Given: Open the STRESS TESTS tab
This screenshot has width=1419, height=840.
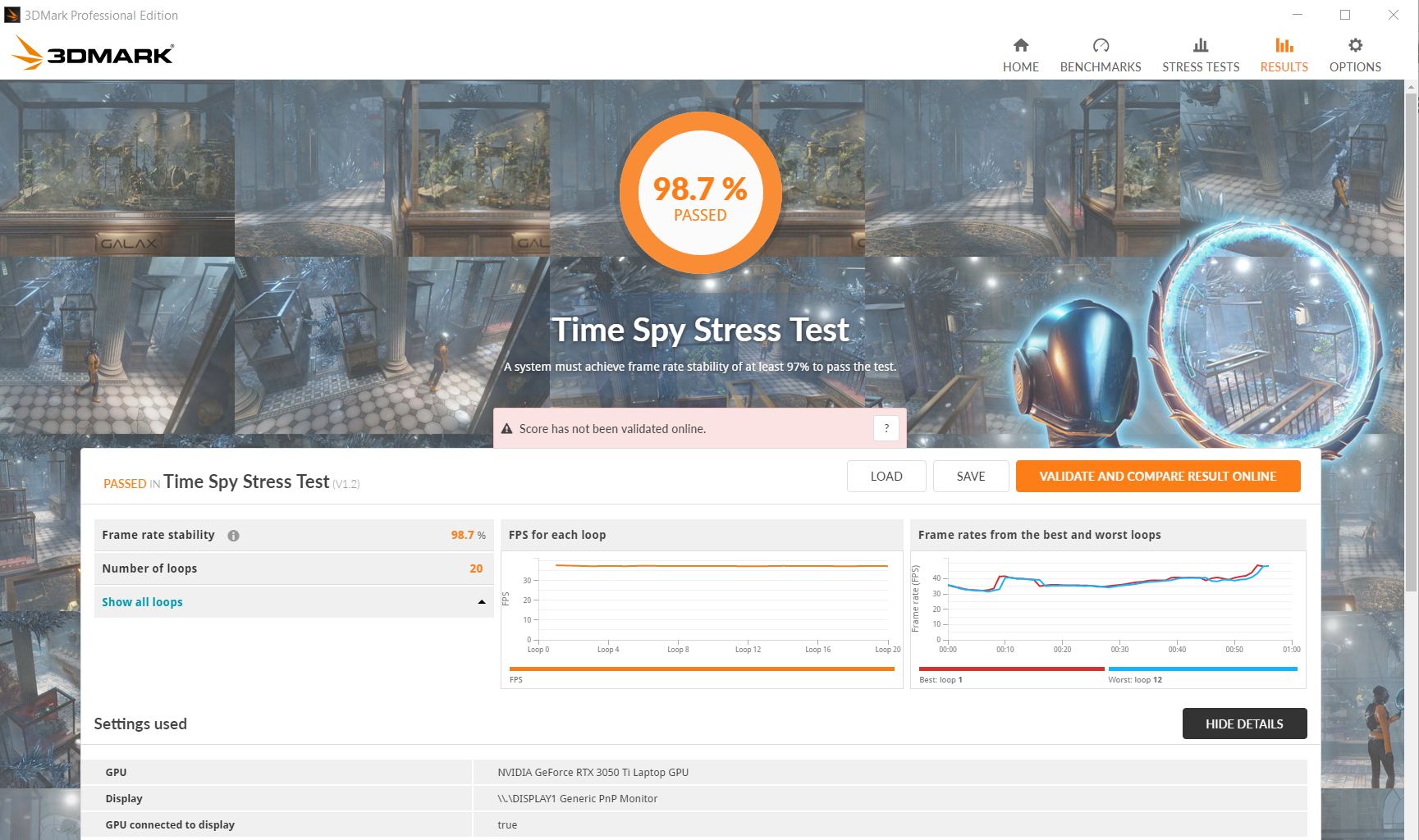Looking at the screenshot, I should pos(1201,55).
